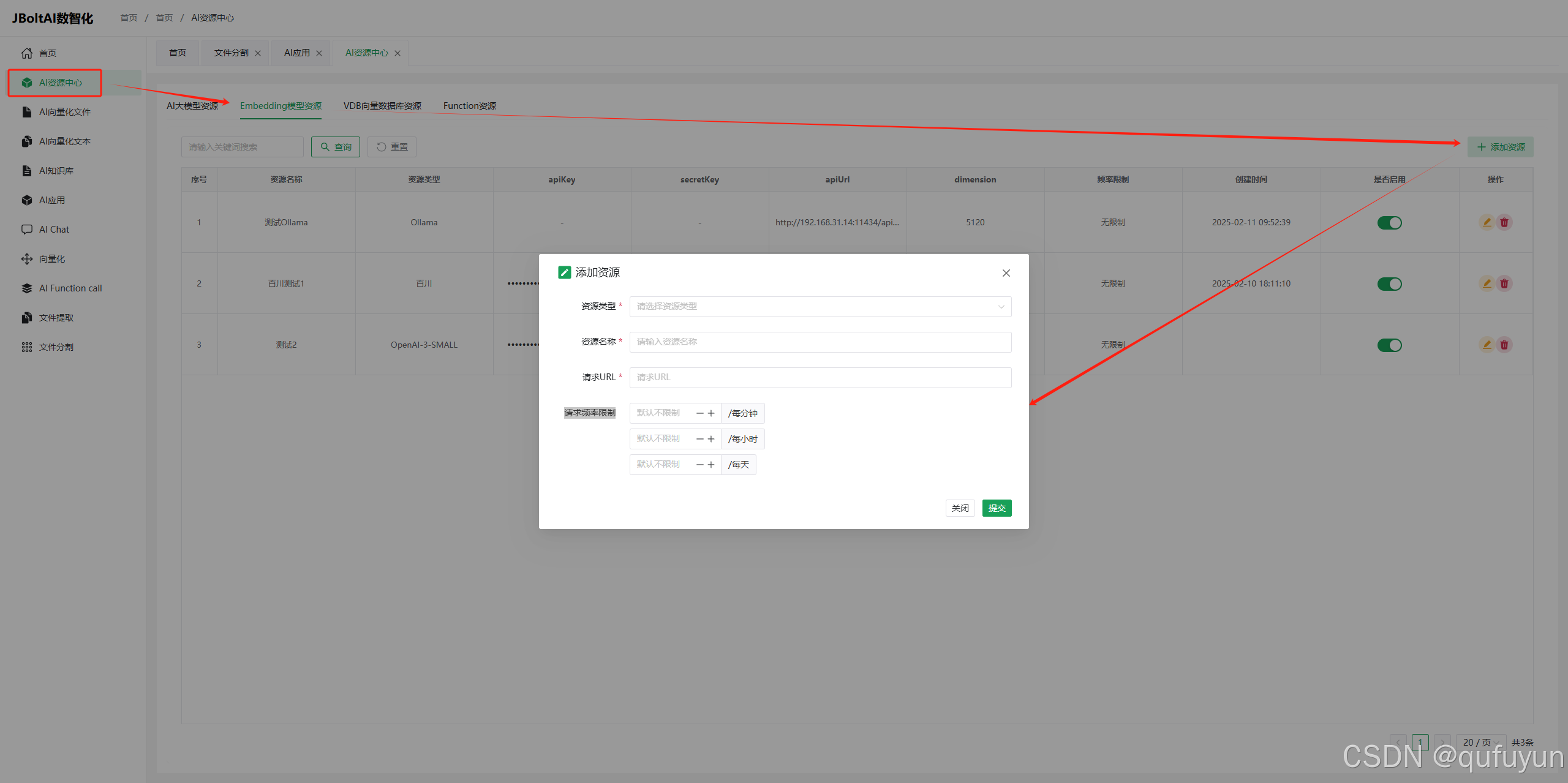The height and width of the screenshot is (783, 1568).
Task: Toggle the 测试2 enabled switch
Action: coord(1389,345)
